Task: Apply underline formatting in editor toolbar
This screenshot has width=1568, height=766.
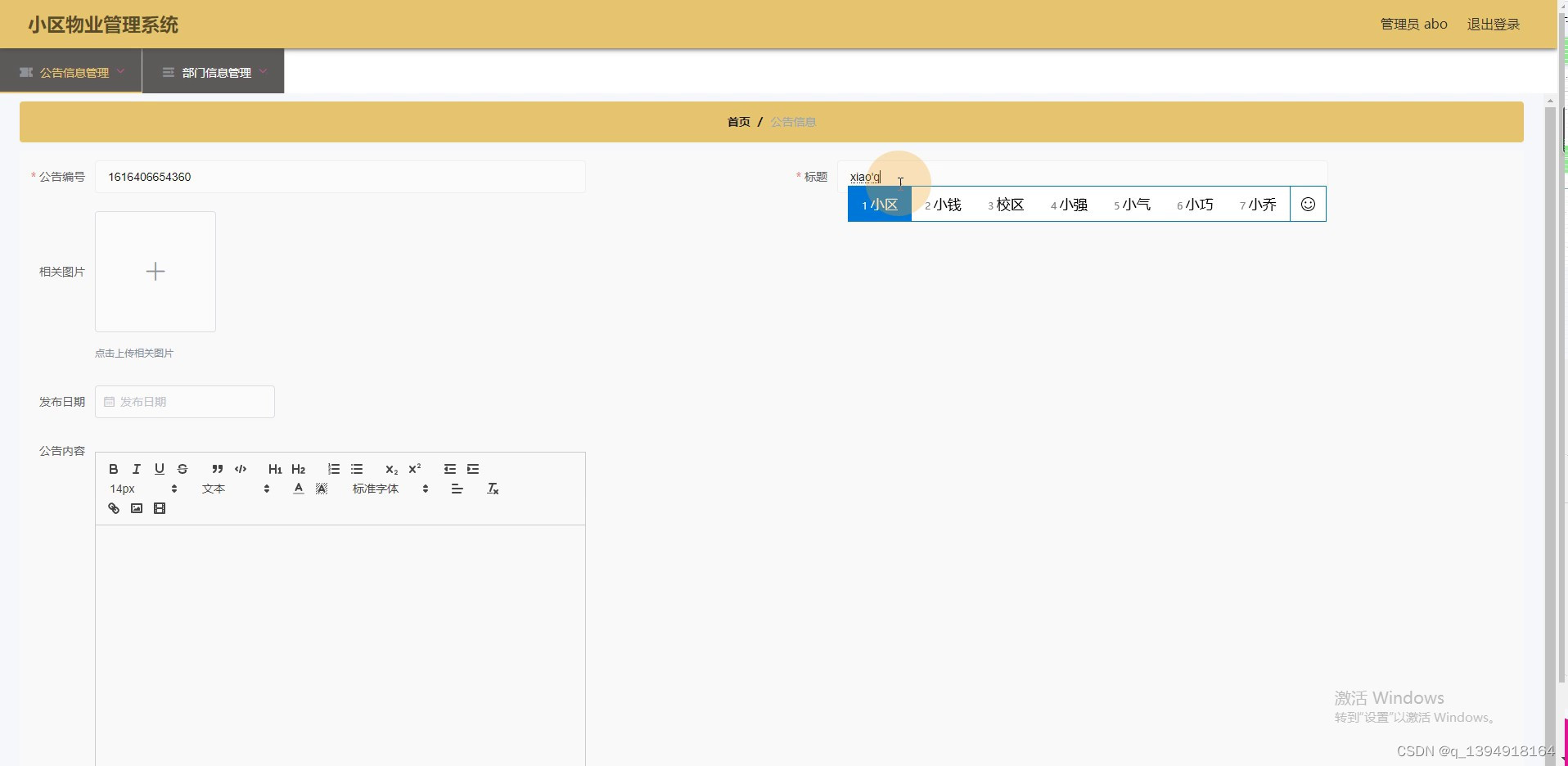Action: pyautogui.click(x=160, y=469)
